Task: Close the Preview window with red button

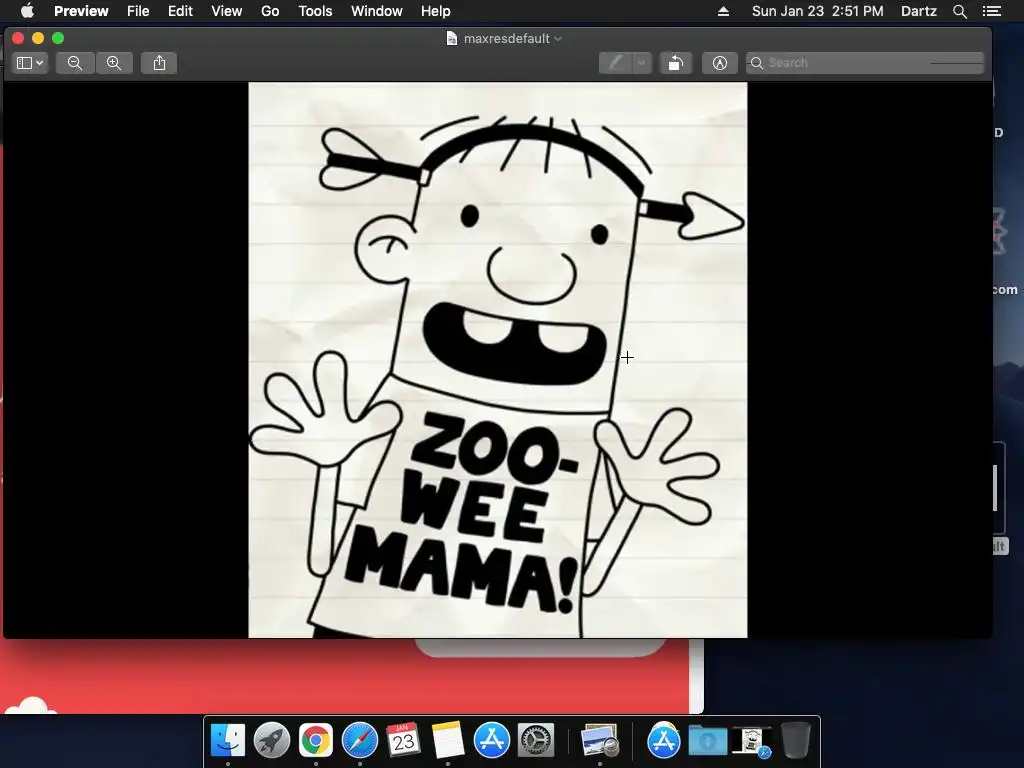Action: [18, 38]
